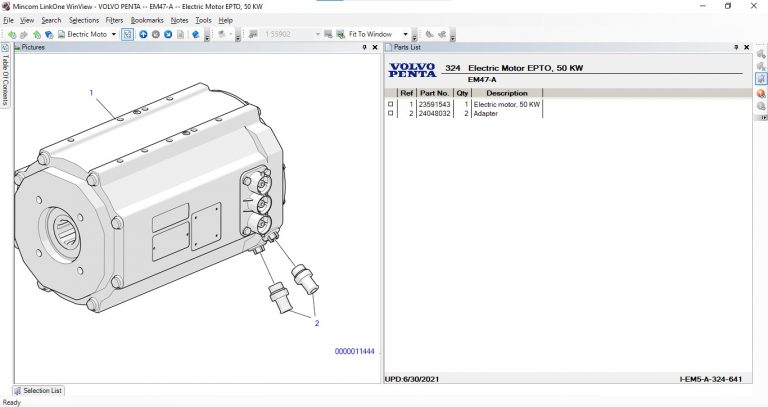Tick checkbox for Electric motor, 50 KW
The height and width of the screenshot is (407, 768).
click(x=391, y=104)
